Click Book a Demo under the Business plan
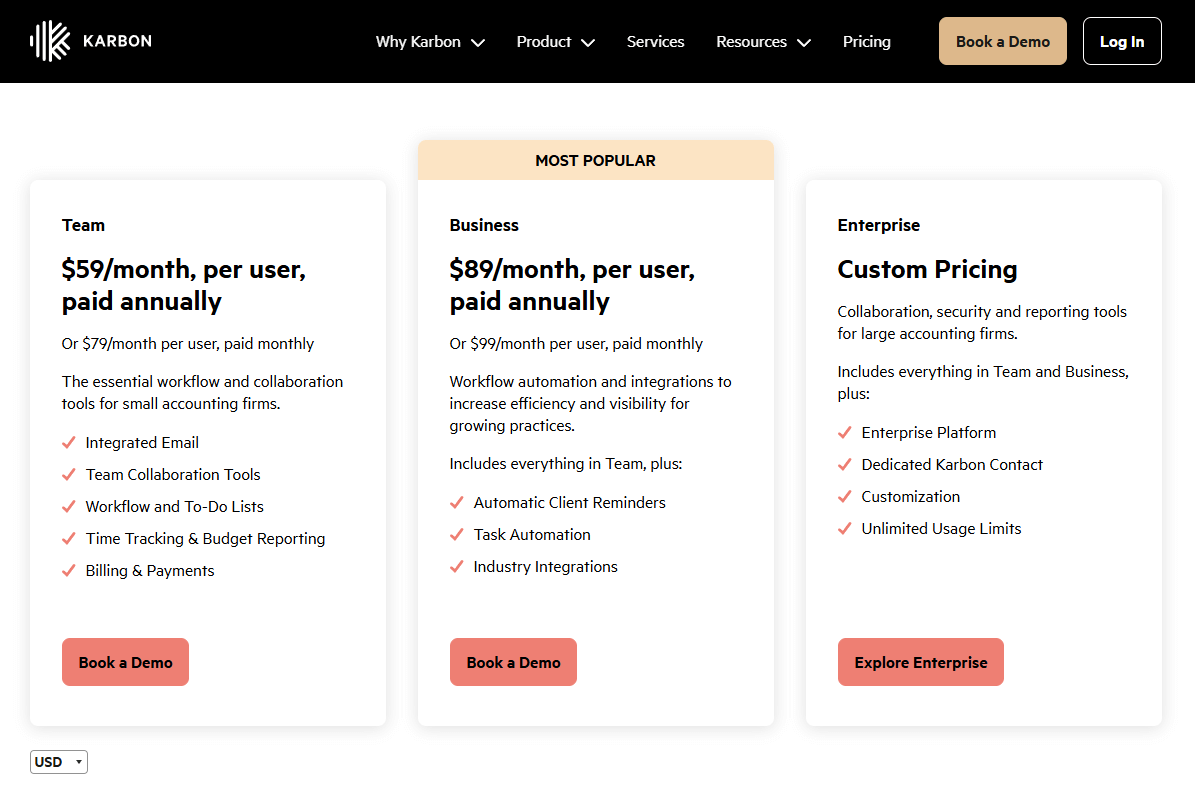Image resolution: width=1195 pixels, height=801 pixels. click(513, 661)
